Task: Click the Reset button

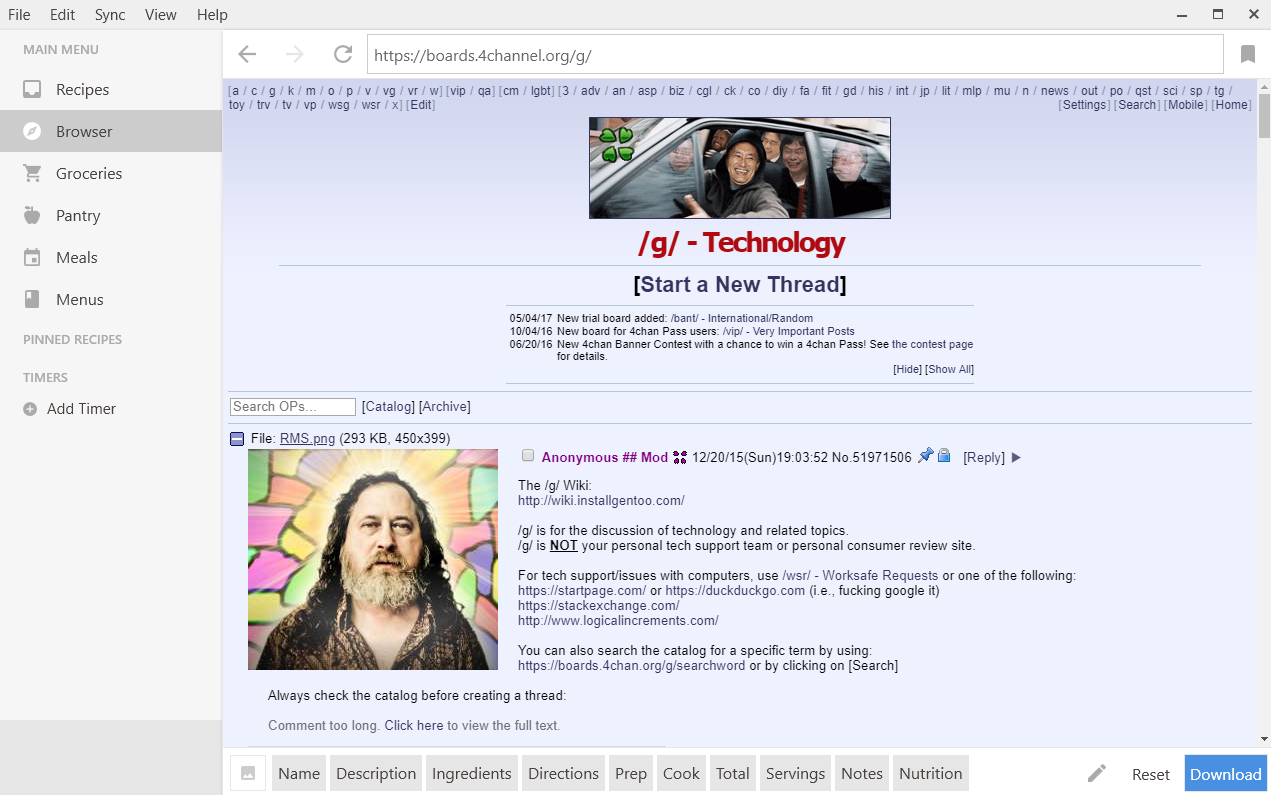Action: pos(1151,774)
